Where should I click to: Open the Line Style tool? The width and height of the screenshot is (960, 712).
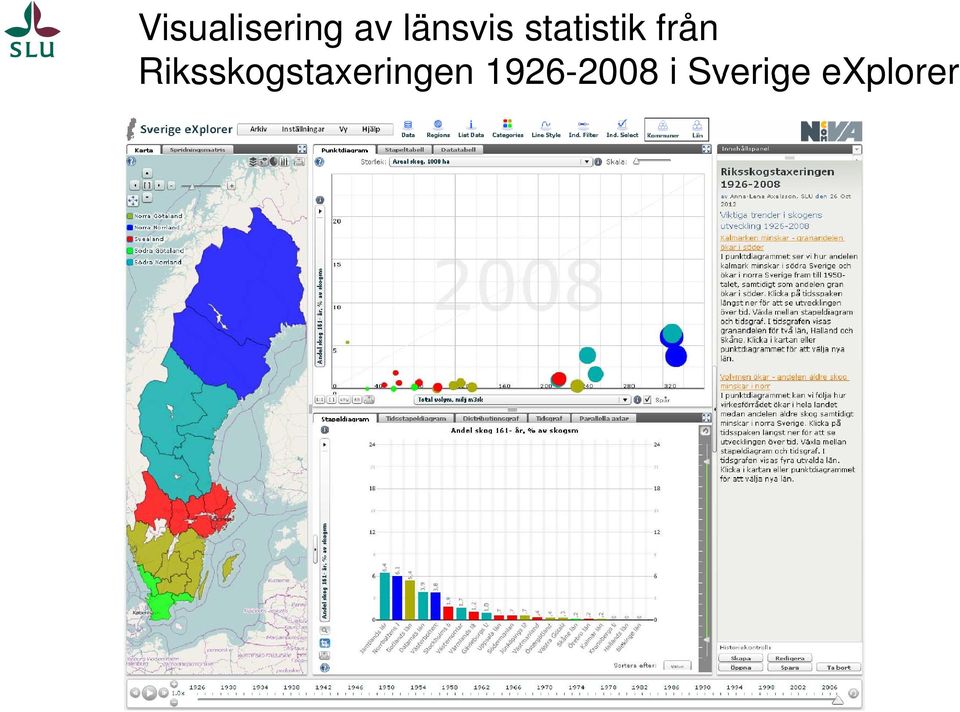click(x=546, y=129)
